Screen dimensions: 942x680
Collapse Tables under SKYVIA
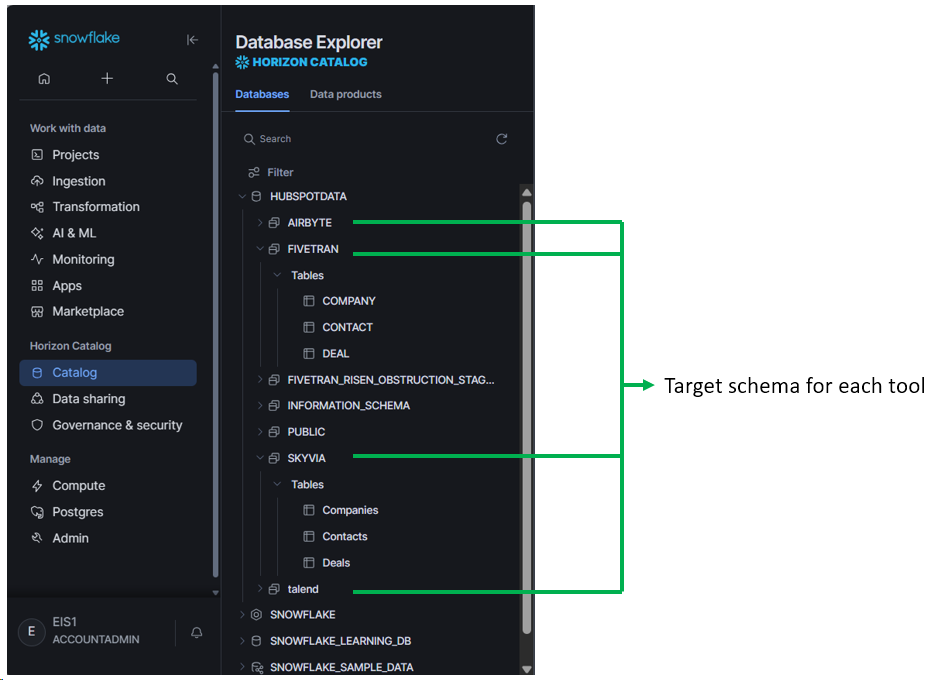[x=277, y=484]
